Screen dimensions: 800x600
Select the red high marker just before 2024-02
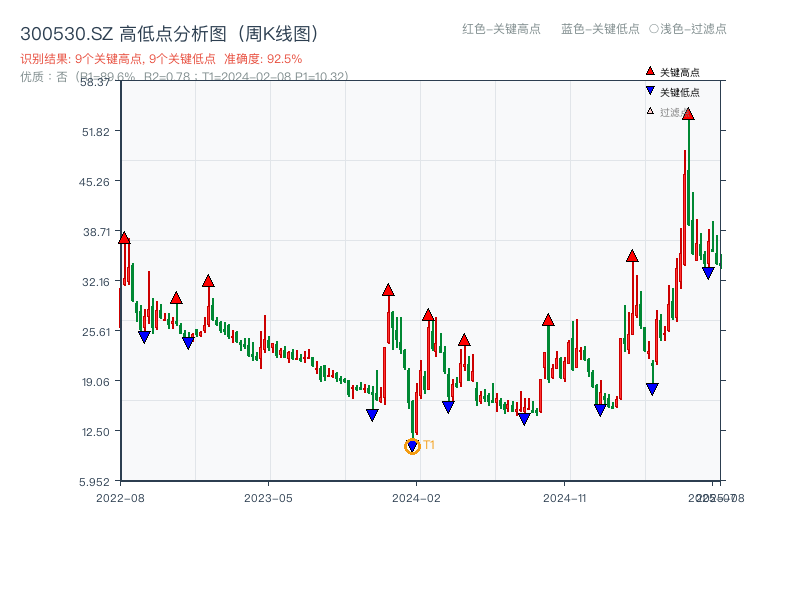(x=388, y=290)
